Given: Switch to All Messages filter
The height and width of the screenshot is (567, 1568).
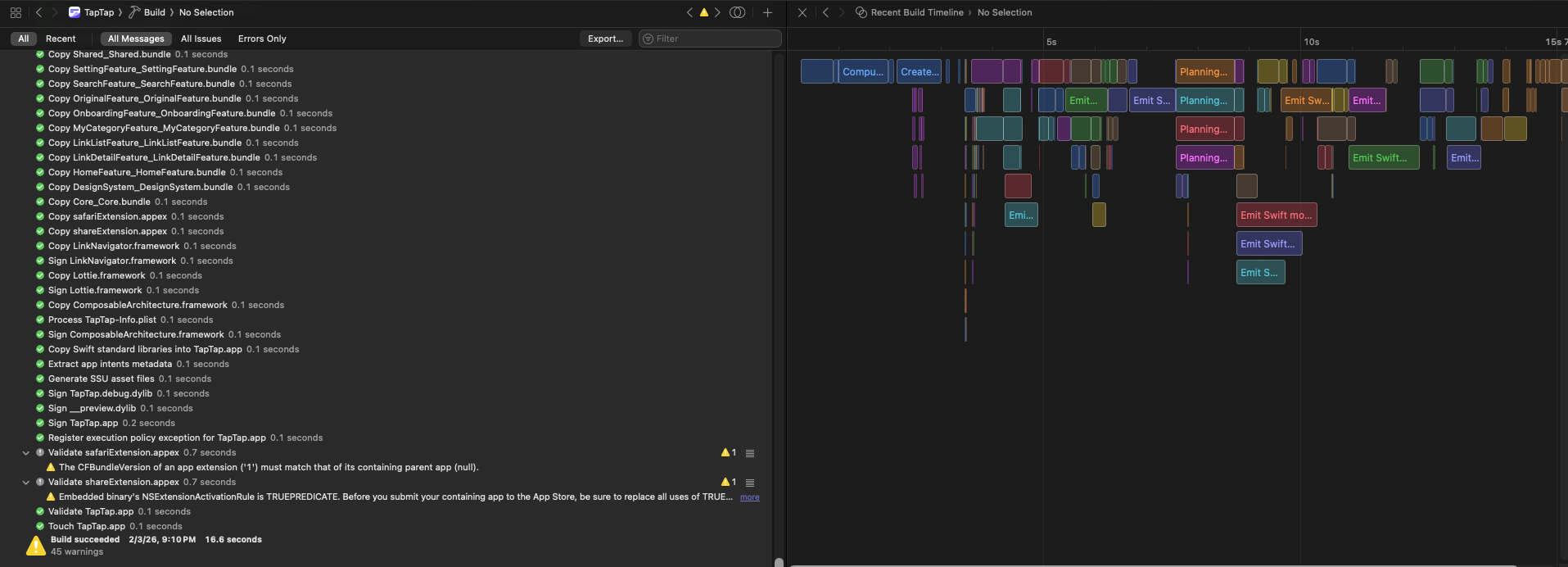Looking at the screenshot, I should [x=136, y=39].
